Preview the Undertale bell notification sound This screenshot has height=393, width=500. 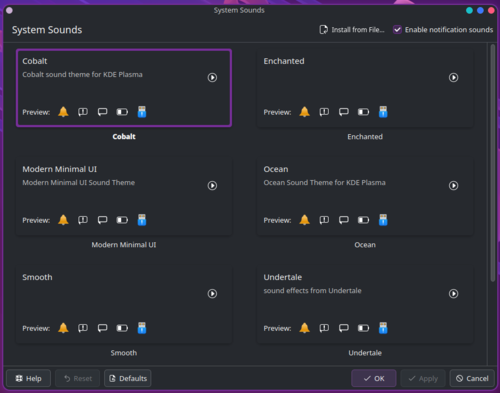304,328
